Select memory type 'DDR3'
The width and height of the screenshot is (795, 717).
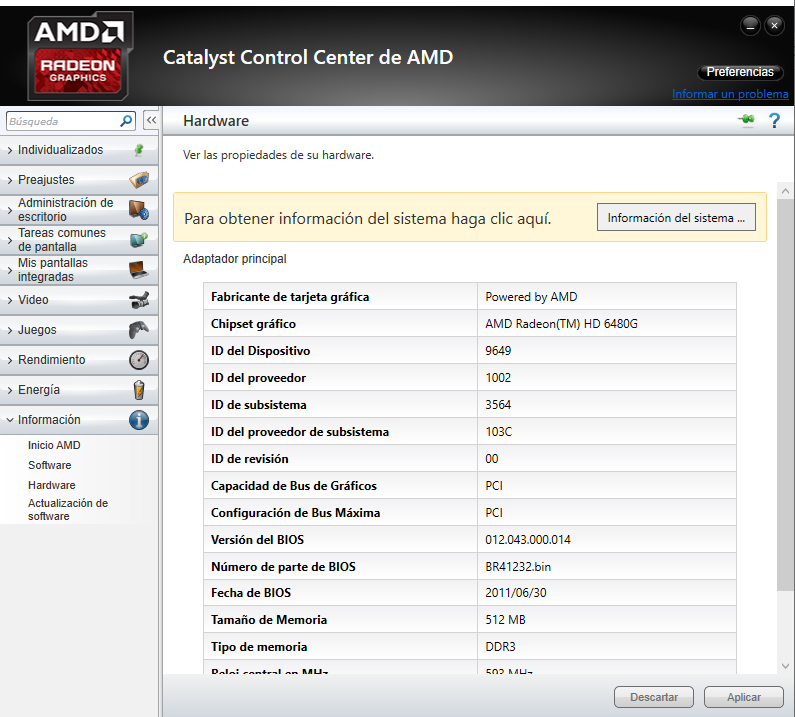point(500,647)
